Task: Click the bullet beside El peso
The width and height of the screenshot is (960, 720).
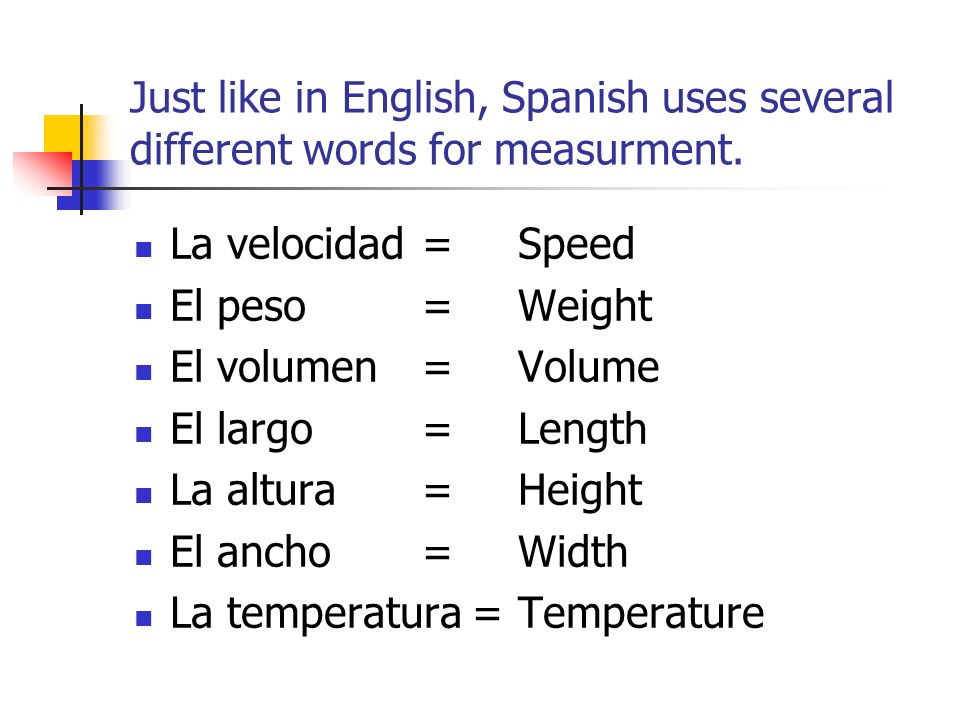Action: tap(144, 311)
